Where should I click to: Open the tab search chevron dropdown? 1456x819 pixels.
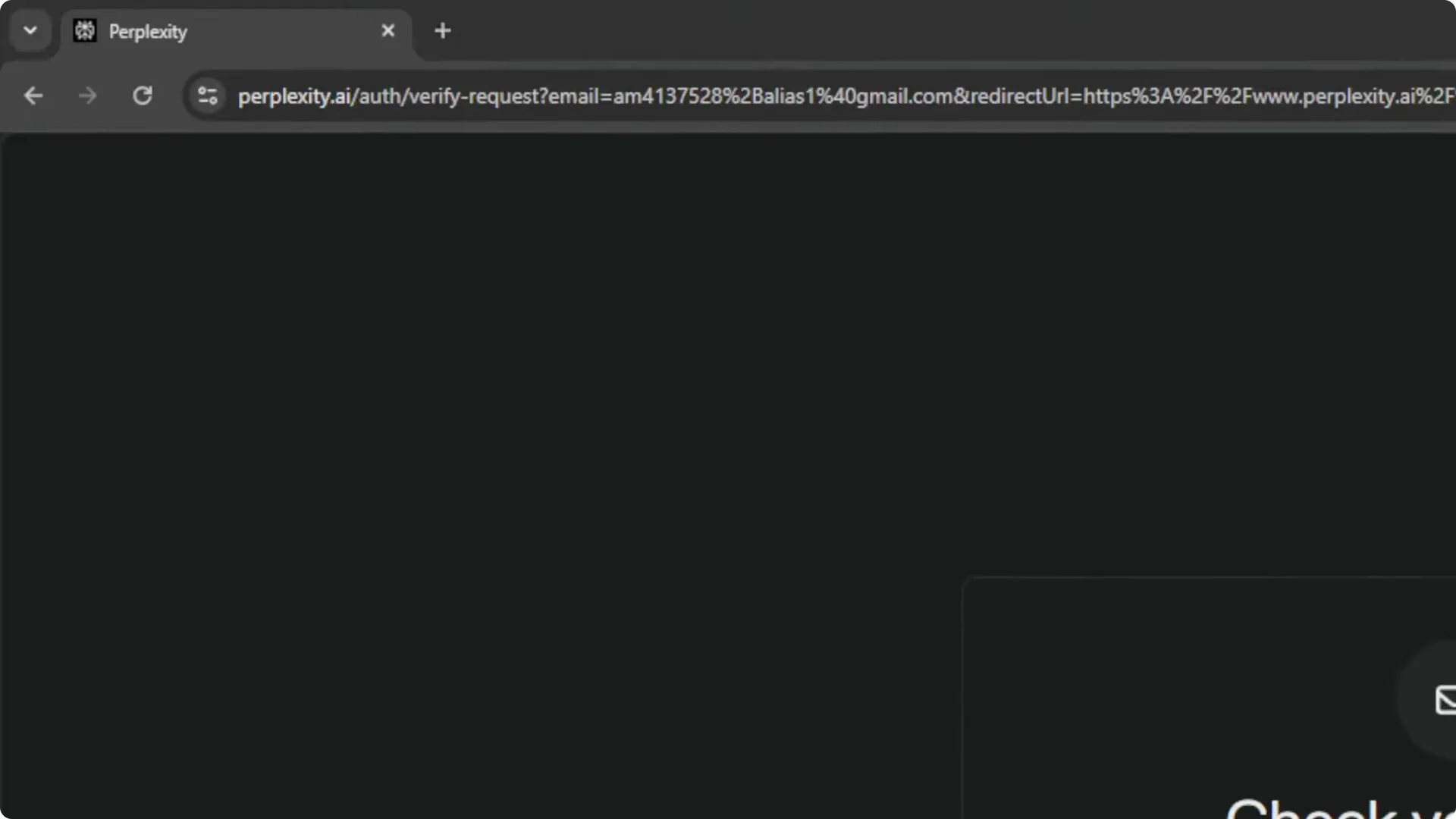point(30,31)
